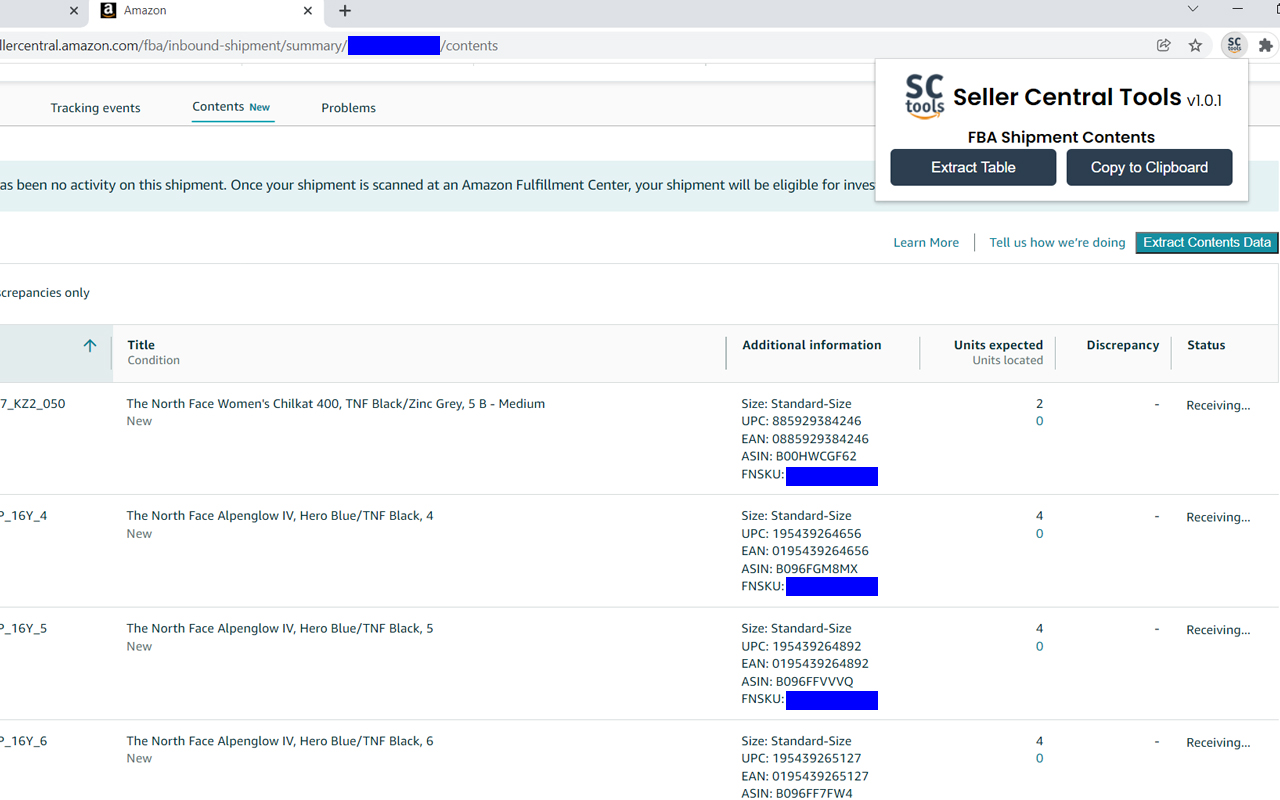Screen dimensions: 1280x800
Task: Click UPC 885929384246 text
Action: [x=801, y=421]
